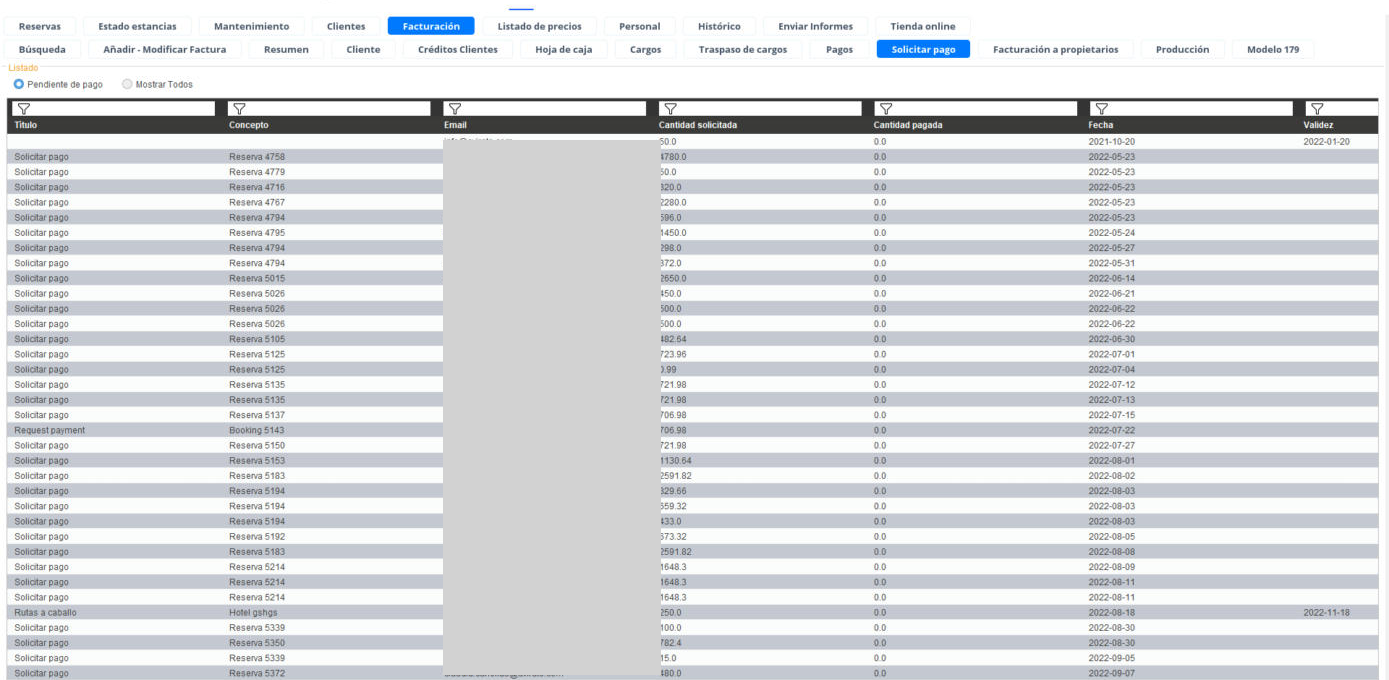Screen dimensions: 1389x680
Task: Open the Reservas tab
Action: coord(40,26)
